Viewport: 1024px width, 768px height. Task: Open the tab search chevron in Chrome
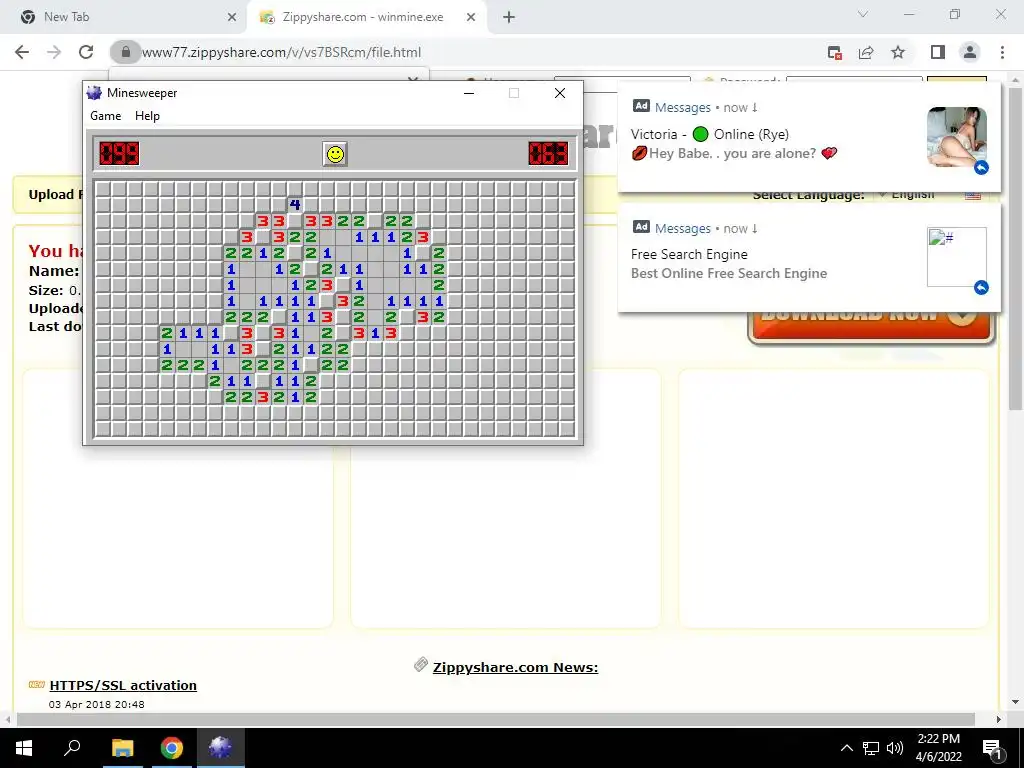tap(863, 14)
